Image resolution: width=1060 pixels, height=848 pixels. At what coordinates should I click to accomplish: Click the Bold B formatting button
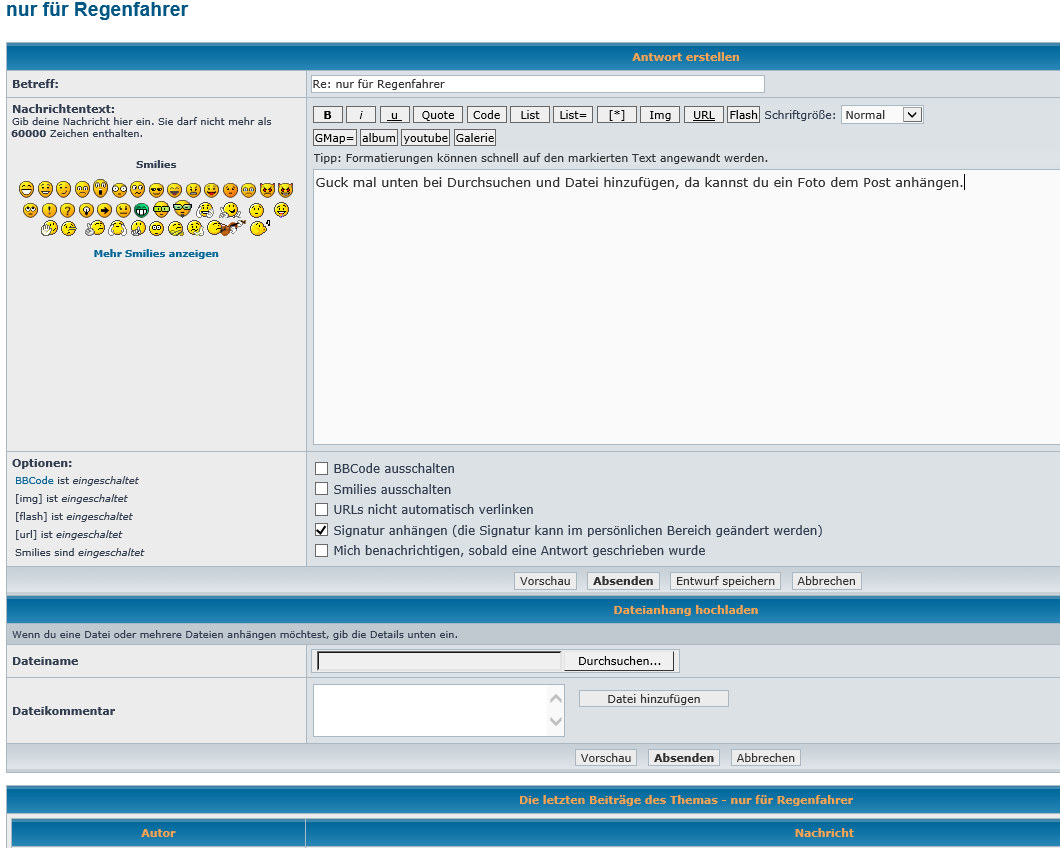pos(327,115)
